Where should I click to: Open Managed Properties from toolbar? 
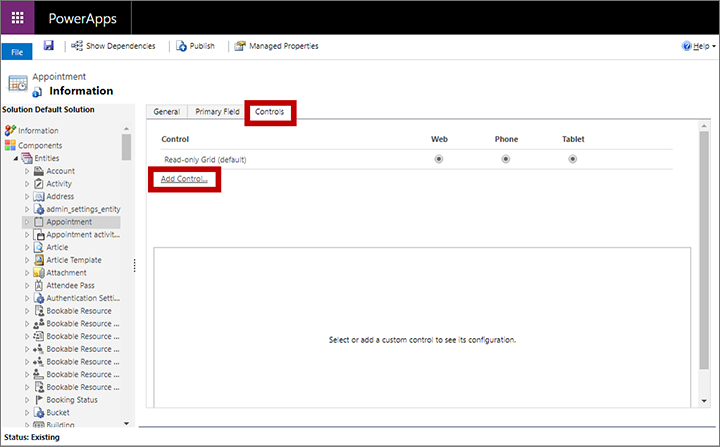[240, 46]
